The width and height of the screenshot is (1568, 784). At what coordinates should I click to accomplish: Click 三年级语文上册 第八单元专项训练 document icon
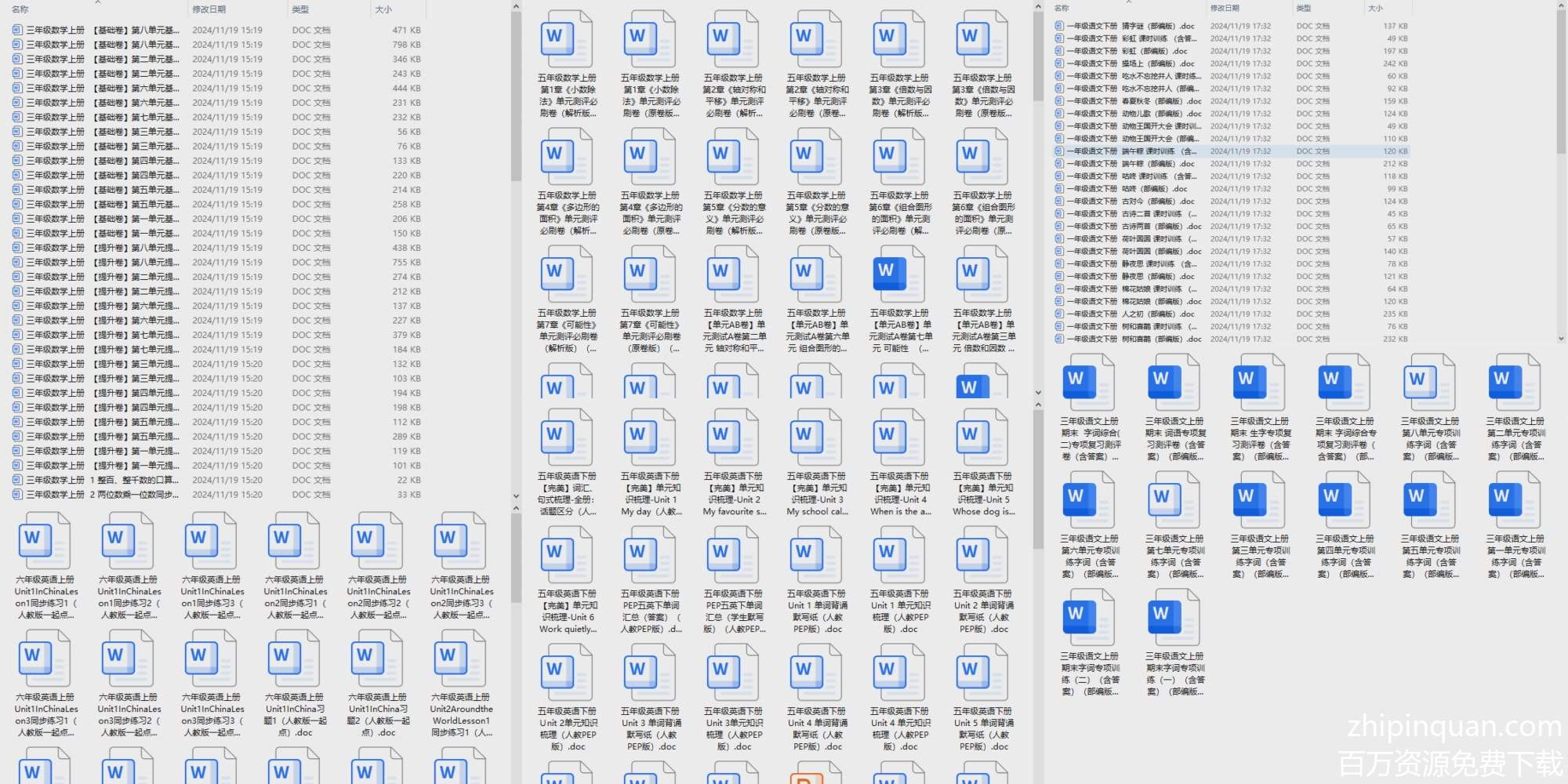coord(1429,383)
